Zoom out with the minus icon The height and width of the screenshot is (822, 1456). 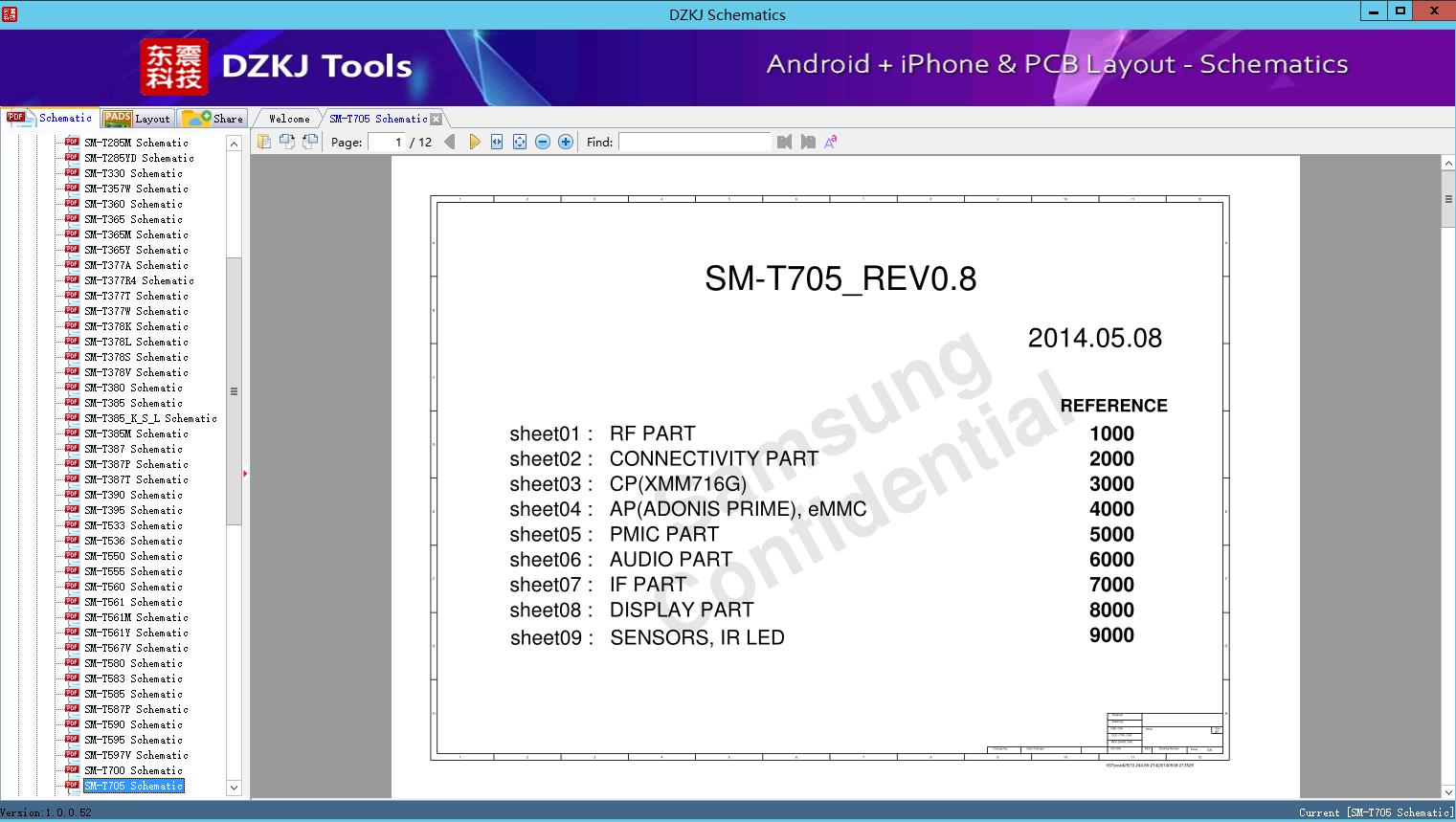pos(543,142)
